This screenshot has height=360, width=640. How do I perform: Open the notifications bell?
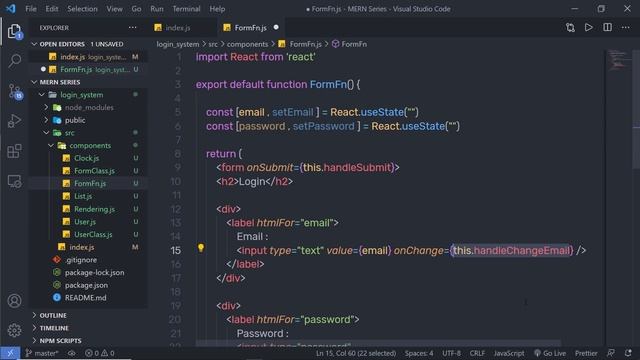coord(628,353)
